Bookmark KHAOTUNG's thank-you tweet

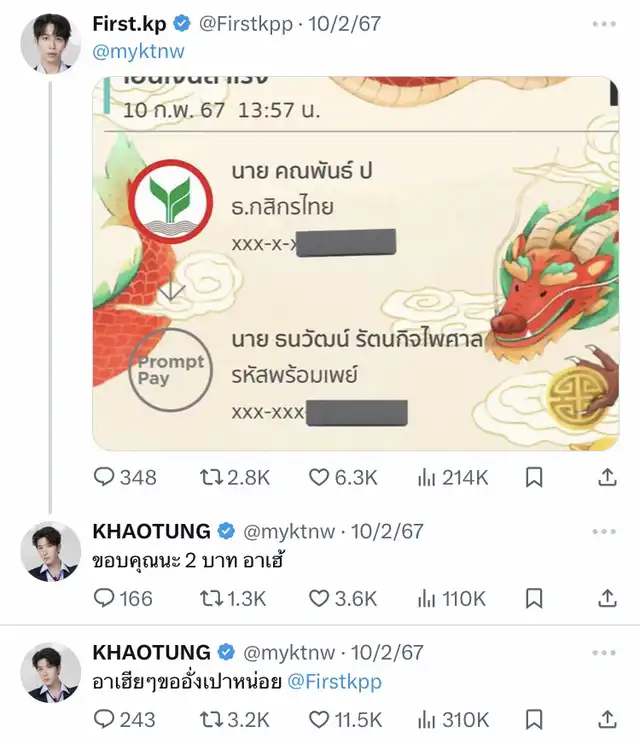[x=534, y=598]
